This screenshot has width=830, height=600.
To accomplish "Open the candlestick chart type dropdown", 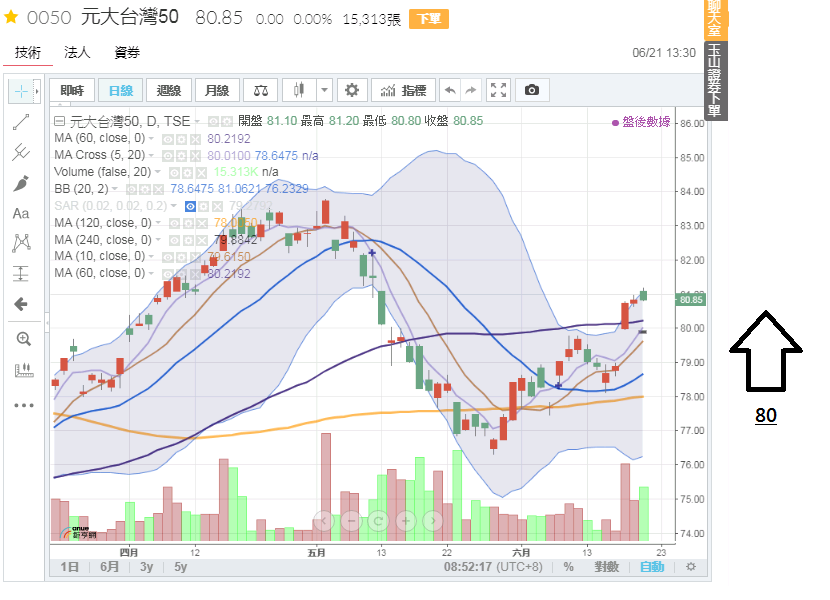I will point(306,90).
